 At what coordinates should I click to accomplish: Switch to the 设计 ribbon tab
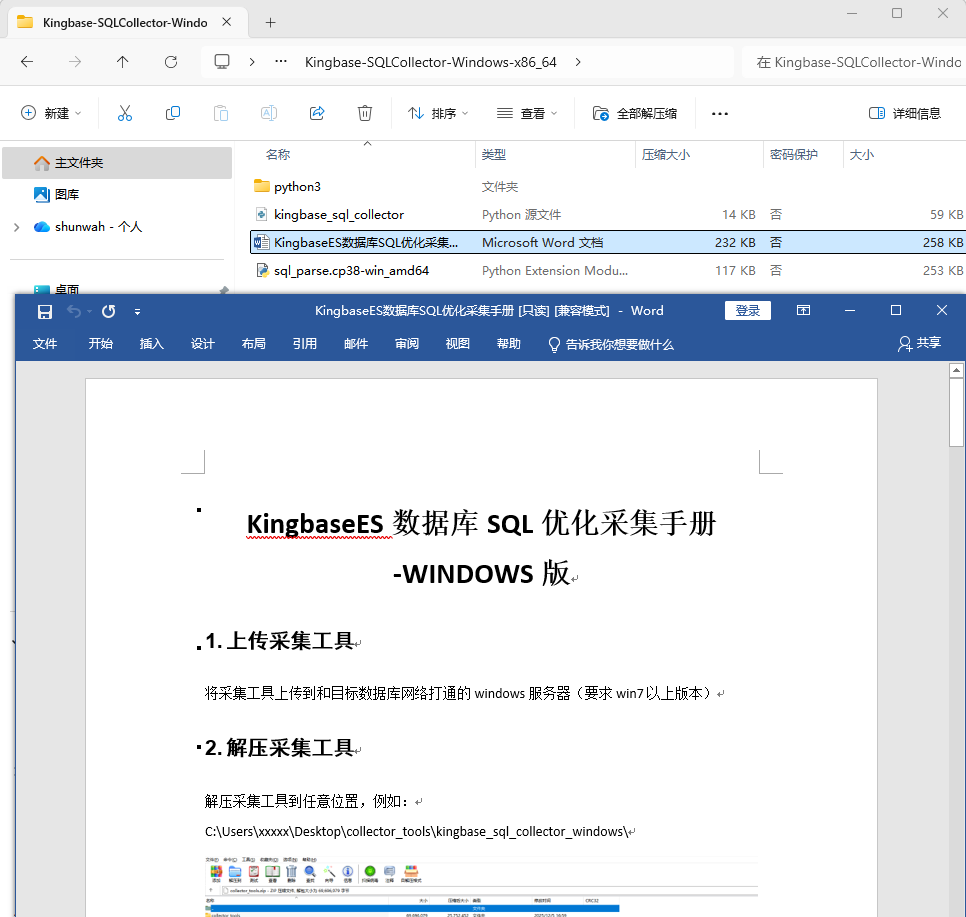pos(203,344)
